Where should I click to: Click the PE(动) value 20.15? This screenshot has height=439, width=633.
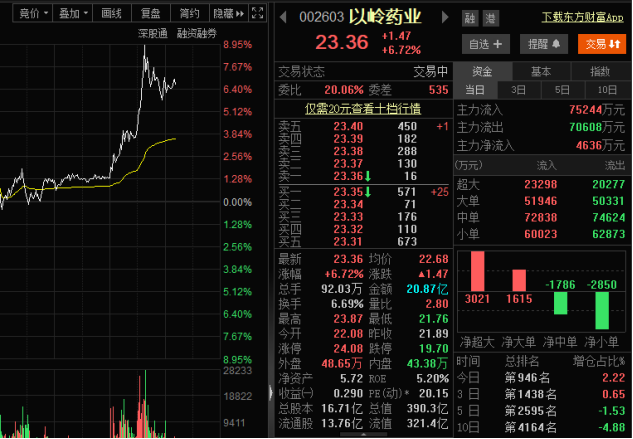(434, 393)
